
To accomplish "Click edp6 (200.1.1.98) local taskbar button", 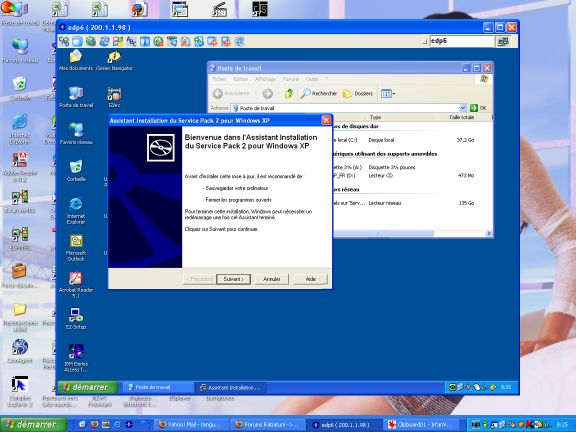I will click(345, 425).
